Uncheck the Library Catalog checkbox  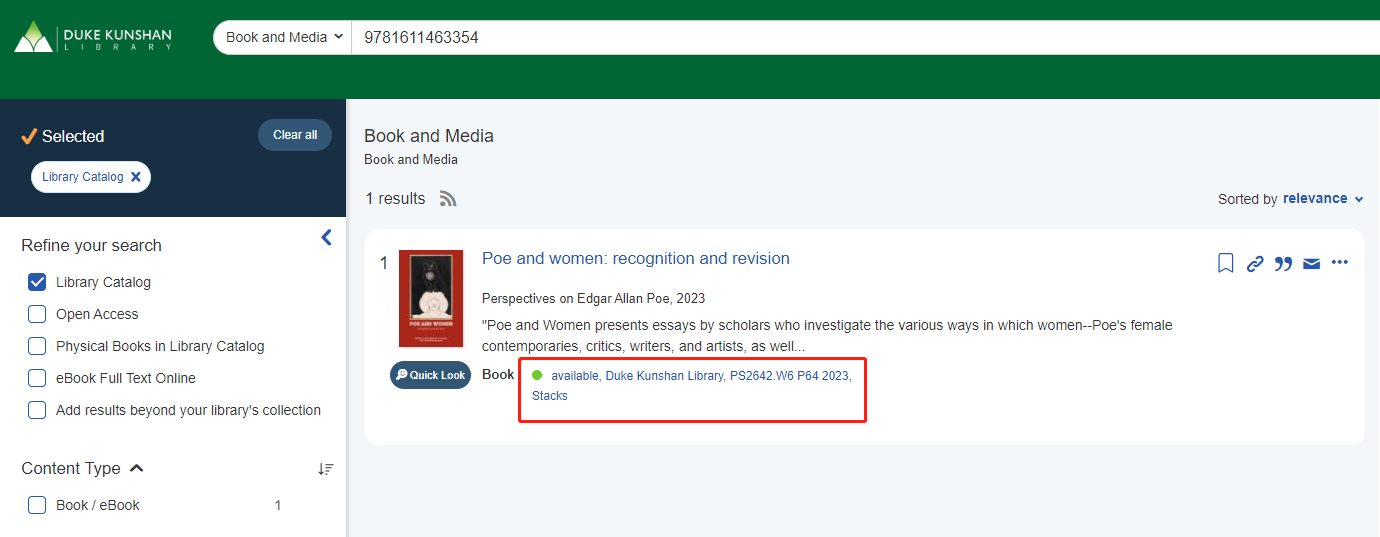[37, 282]
